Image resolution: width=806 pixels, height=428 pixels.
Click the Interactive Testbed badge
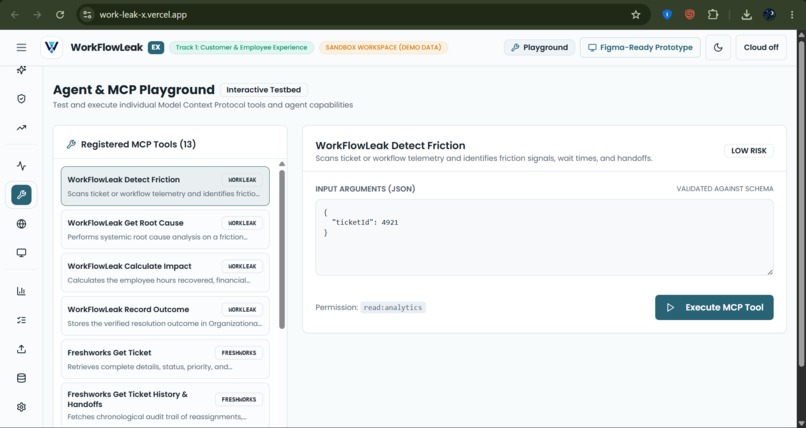tap(264, 90)
